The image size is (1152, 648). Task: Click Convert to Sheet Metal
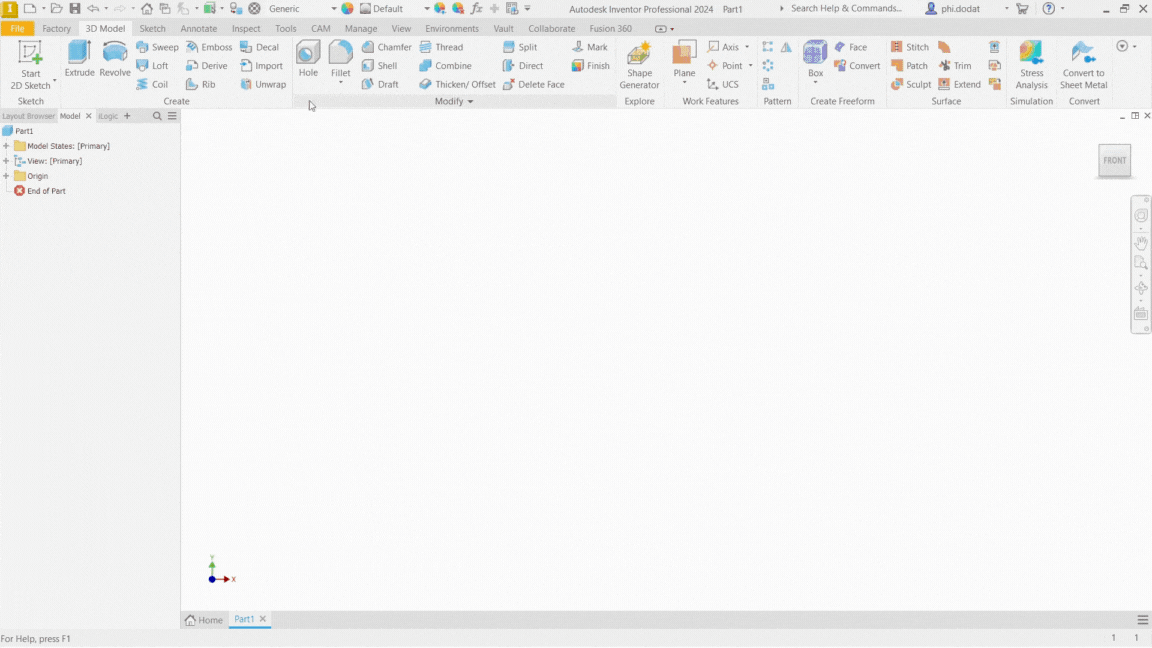click(x=1083, y=65)
